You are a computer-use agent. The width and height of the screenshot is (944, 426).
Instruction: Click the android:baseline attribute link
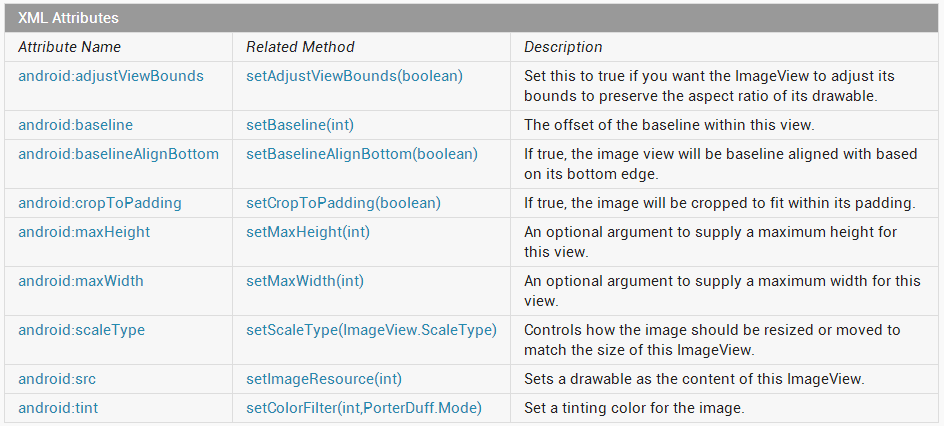(75, 125)
